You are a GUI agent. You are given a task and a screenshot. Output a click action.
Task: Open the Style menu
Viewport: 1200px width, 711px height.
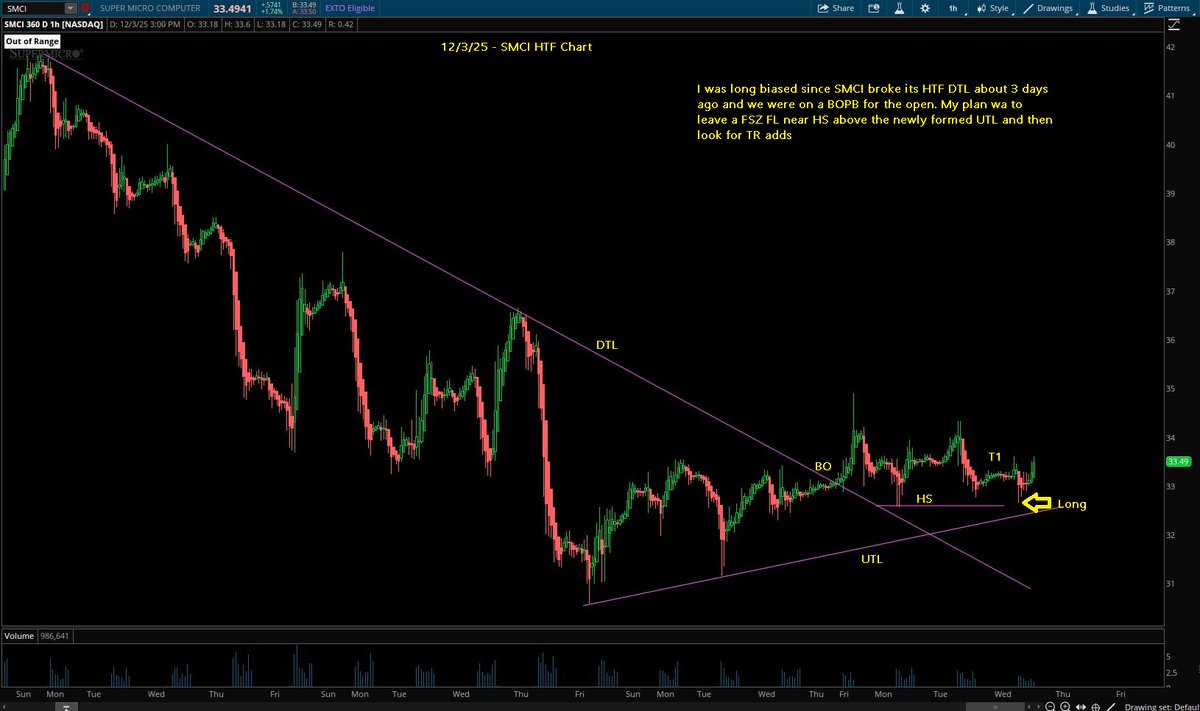pyautogui.click(x=993, y=8)
